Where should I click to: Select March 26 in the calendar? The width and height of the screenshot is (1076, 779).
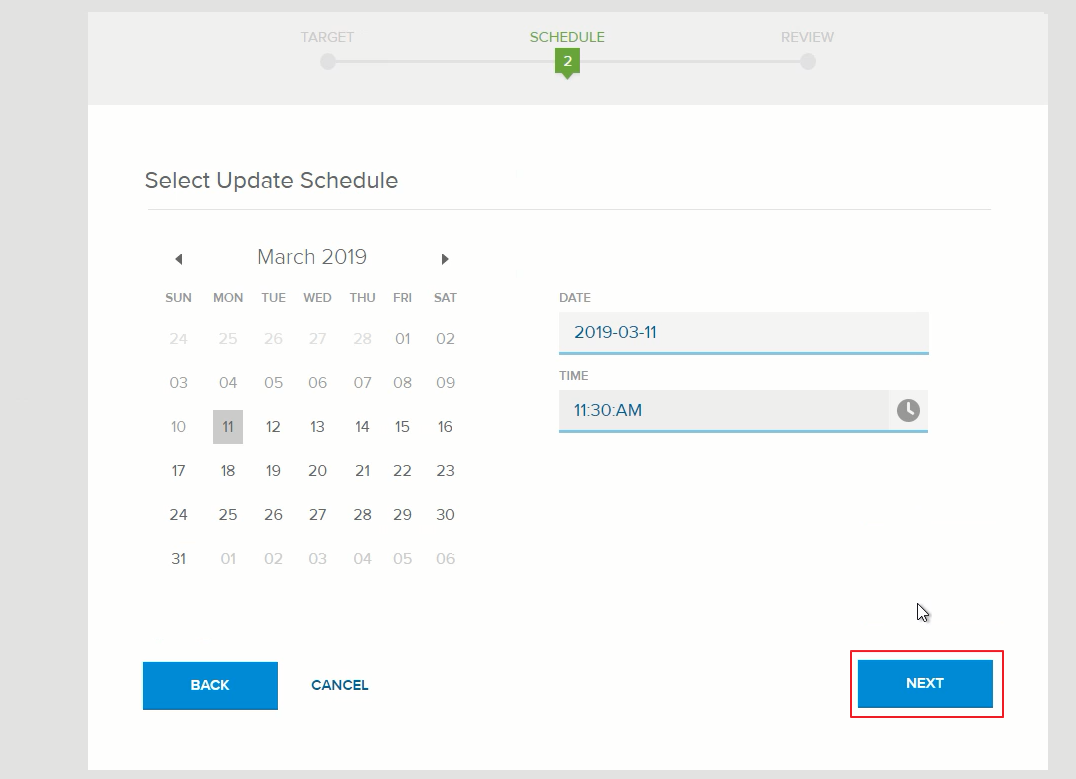[273, 515]
